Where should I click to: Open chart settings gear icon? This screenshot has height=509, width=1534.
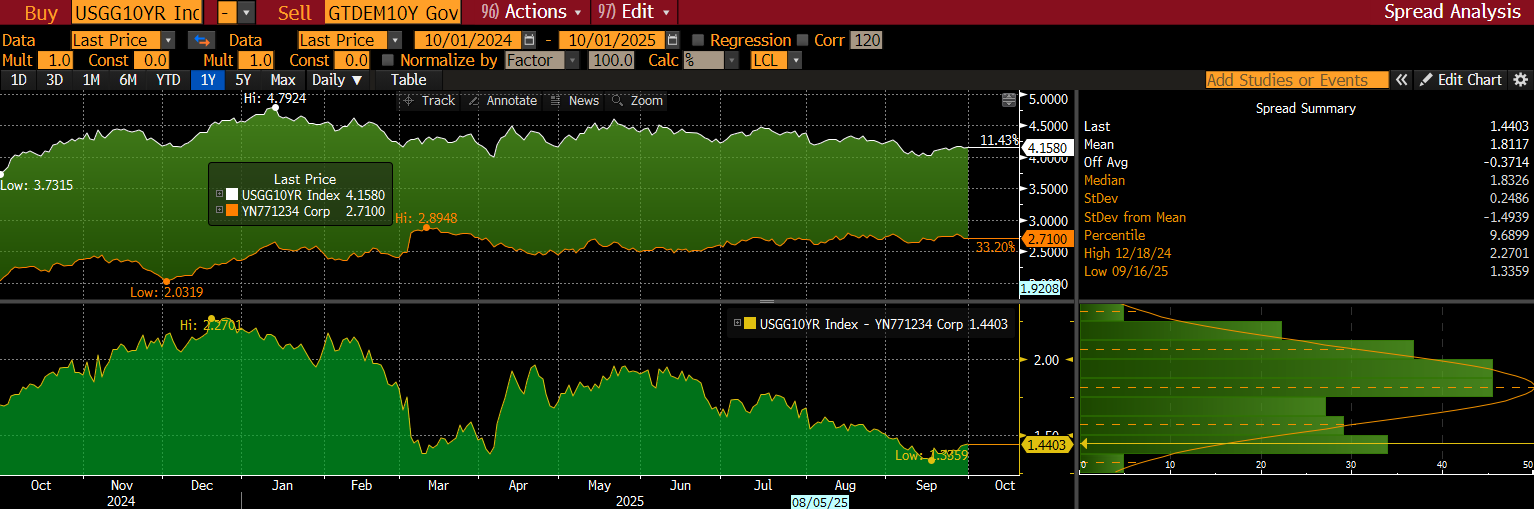point(1521,80)
